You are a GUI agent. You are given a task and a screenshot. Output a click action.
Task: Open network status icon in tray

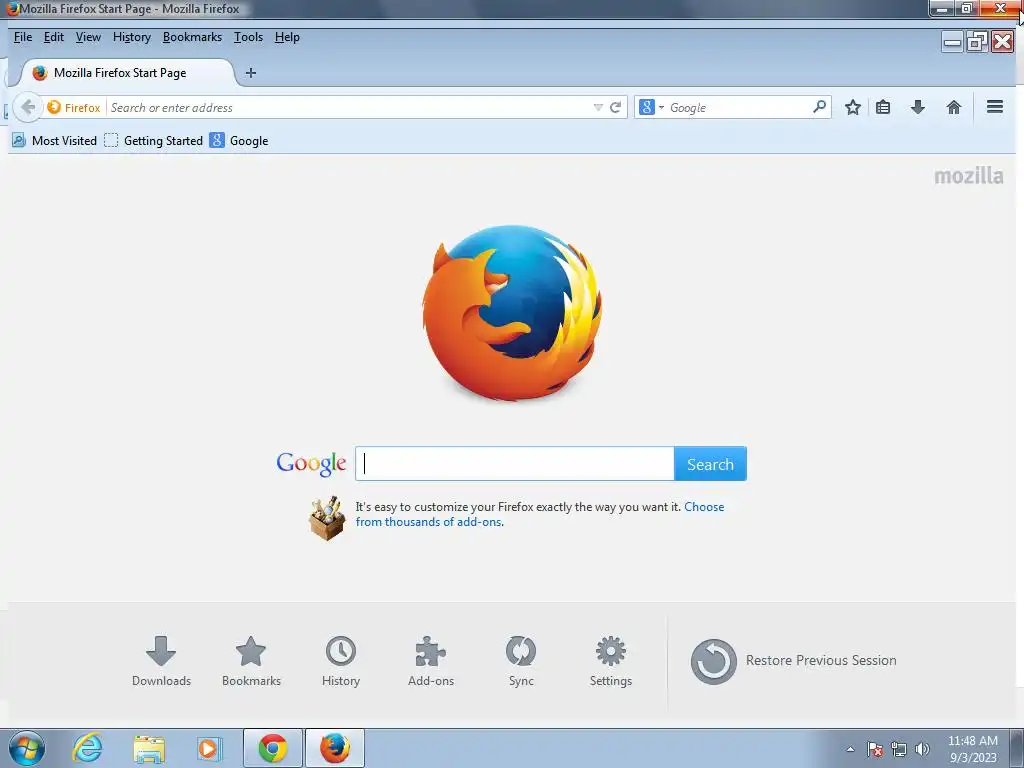pyautogui.click(x=899, y=749)
